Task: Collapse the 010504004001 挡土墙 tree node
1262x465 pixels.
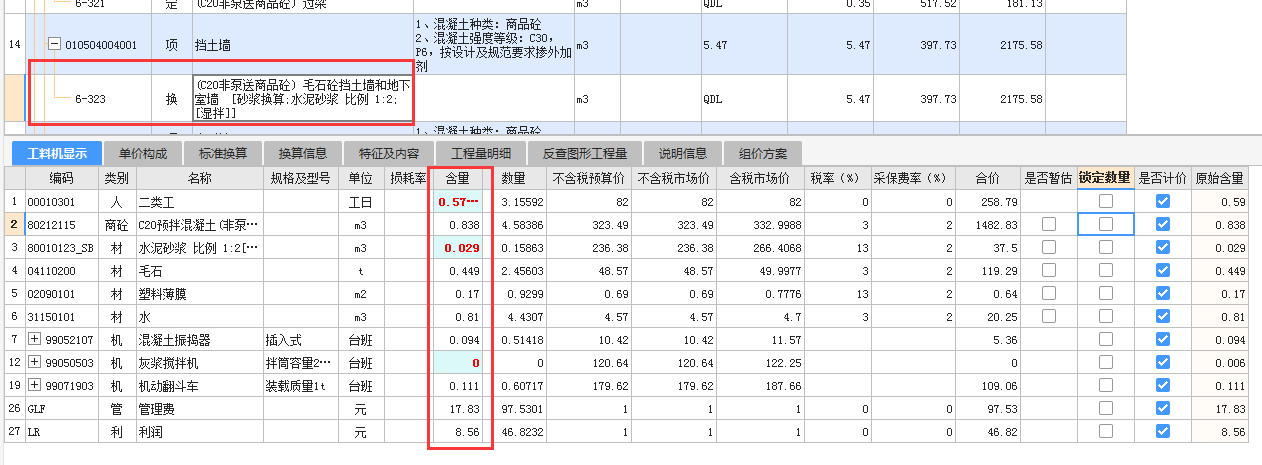Action: point(54,45)
